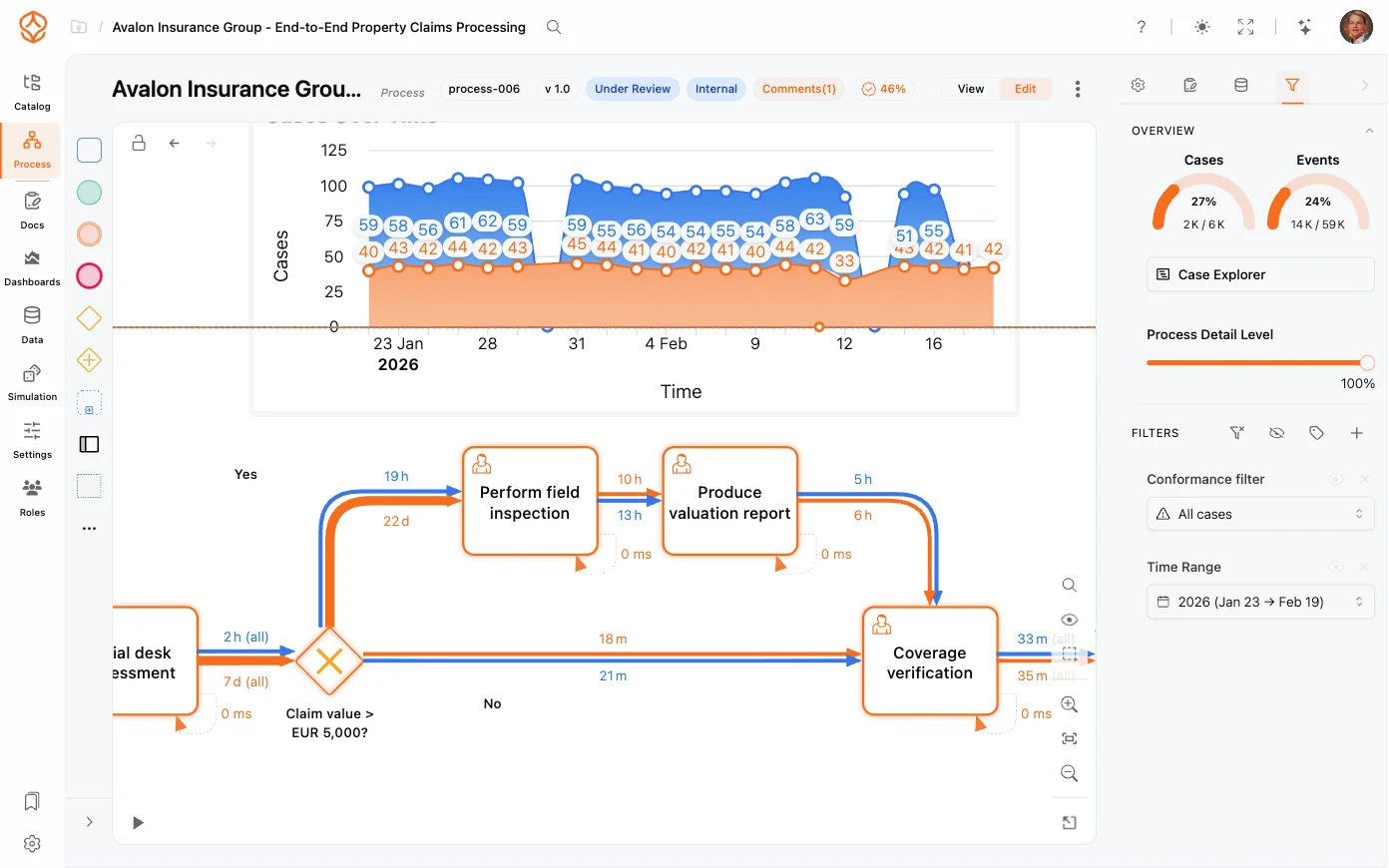The image size is (1389, 868).
Task: Open the Settings tab in the sidebar
Action: pyautogui.click(x=32, y=441)
